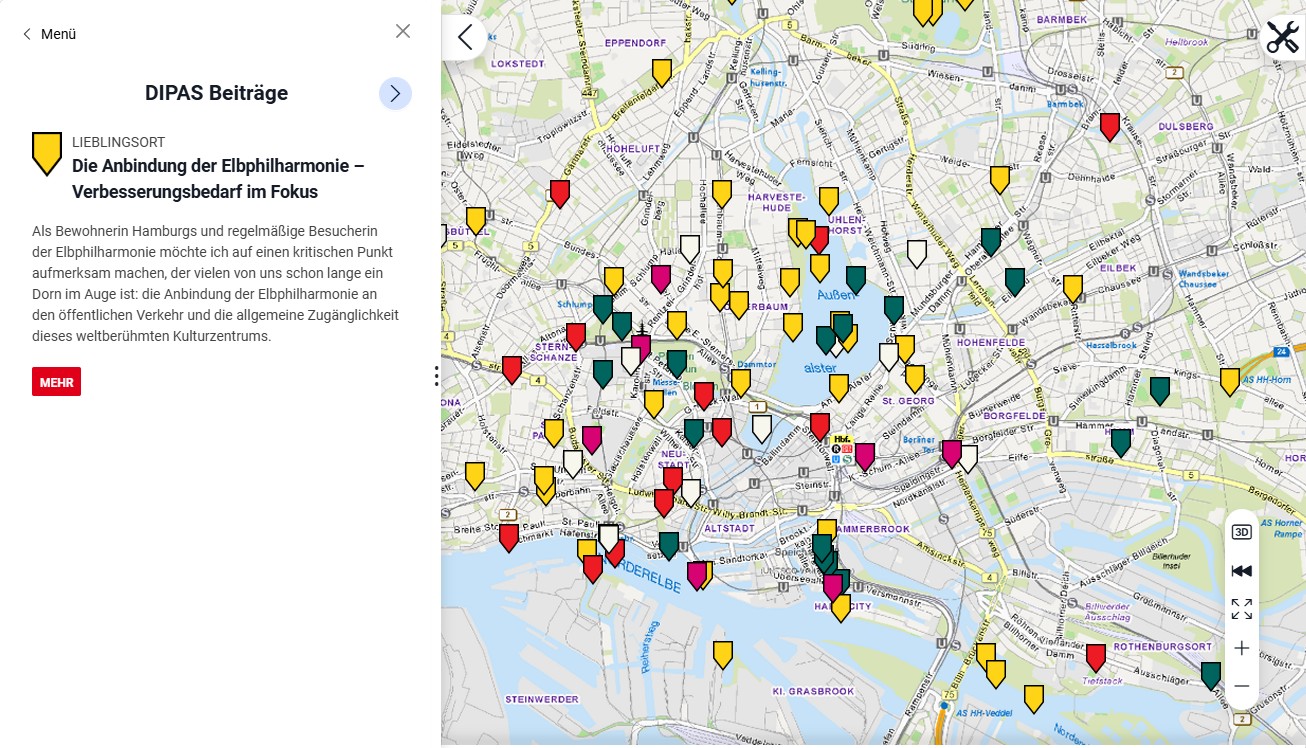This screenshot has width=1306, height=748.
Task: Go back to Menü
Action: coord(49,34)
